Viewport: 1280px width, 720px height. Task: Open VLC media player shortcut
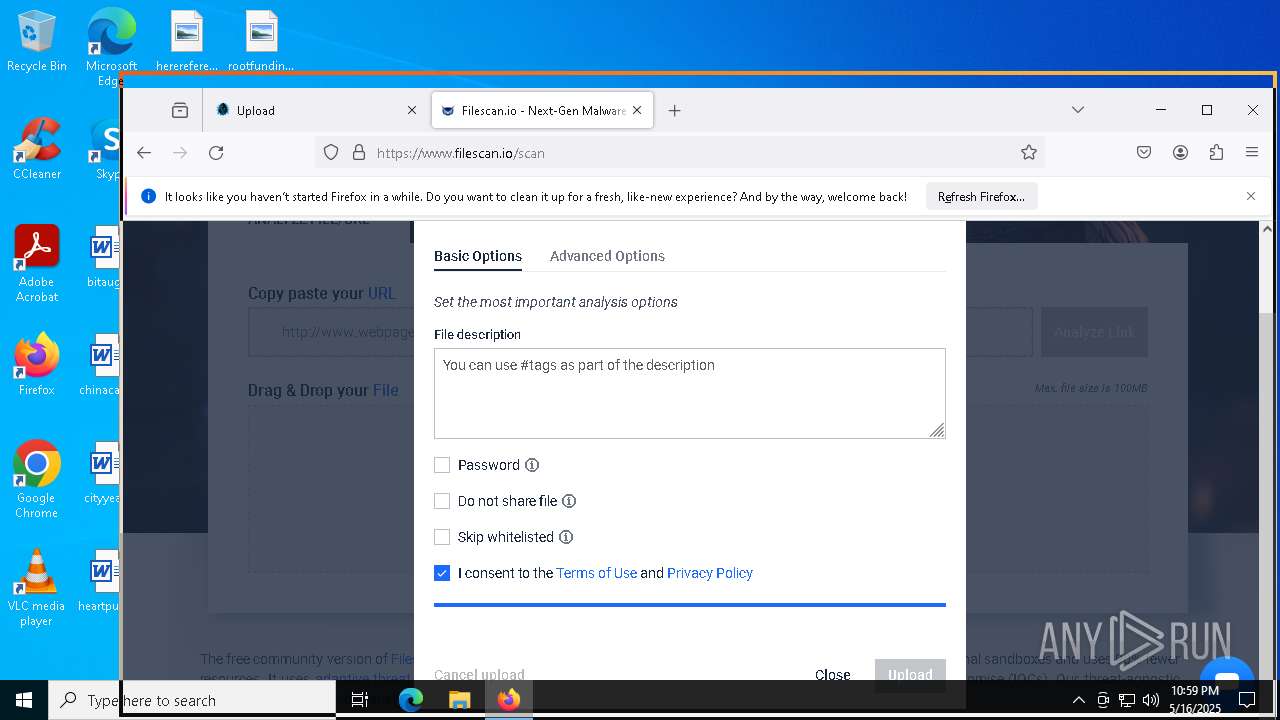pos(37,588)
